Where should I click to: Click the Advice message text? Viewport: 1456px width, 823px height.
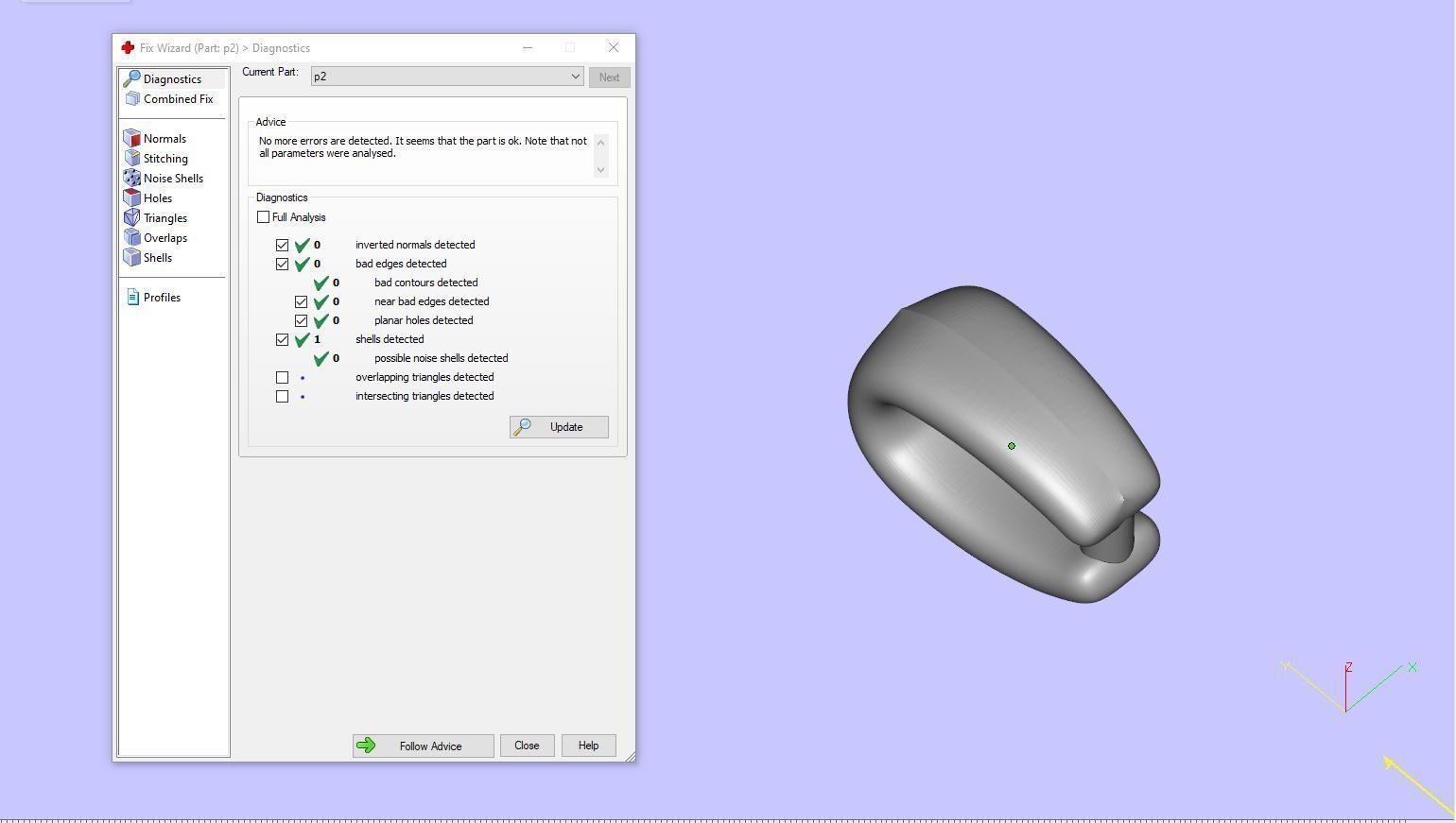(423, 146)
